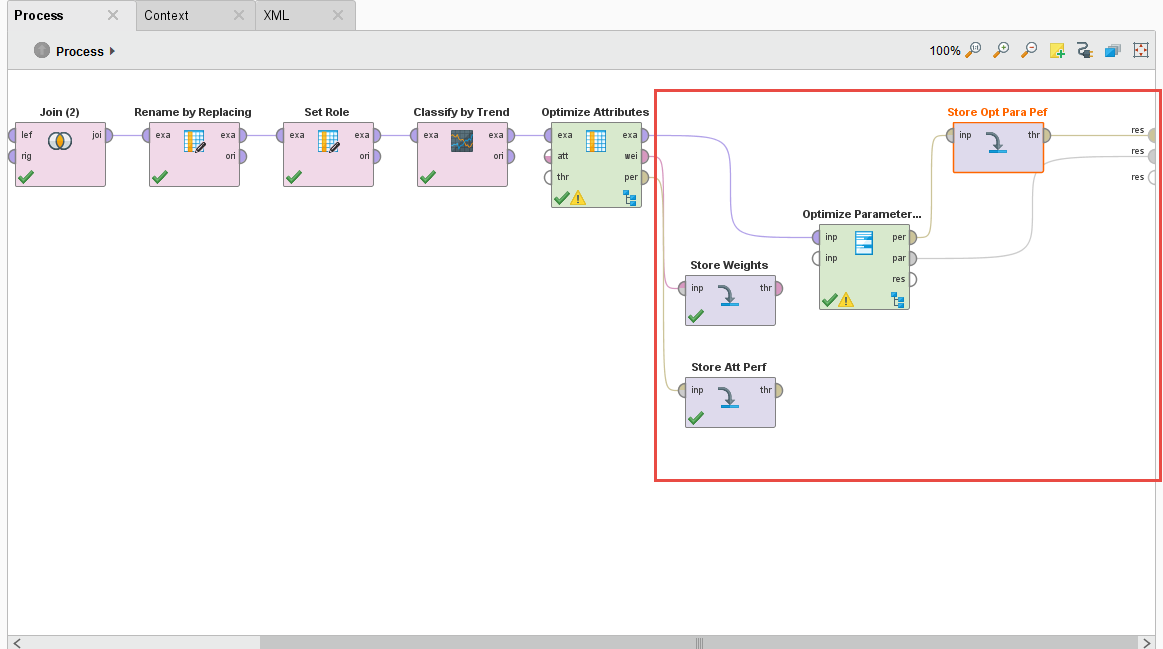Click the auto-wire connections plug icon
The height and width of the screenshot is (649, 1163).
click(1084, 50)
